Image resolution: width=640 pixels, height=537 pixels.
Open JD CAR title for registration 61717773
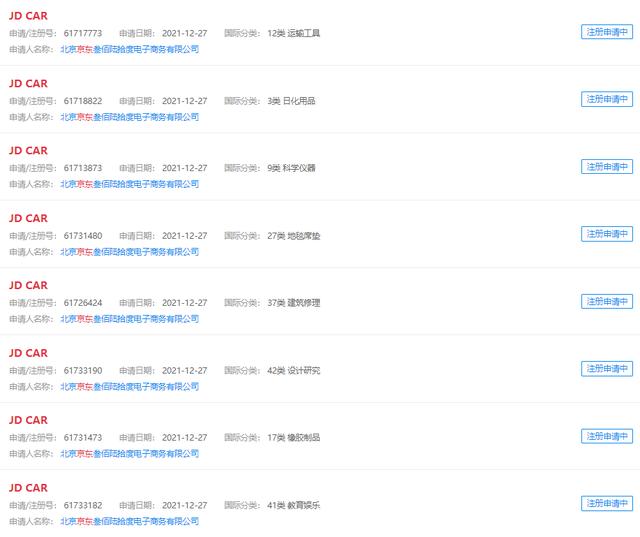pyautogui.click(x=28, y=16)
